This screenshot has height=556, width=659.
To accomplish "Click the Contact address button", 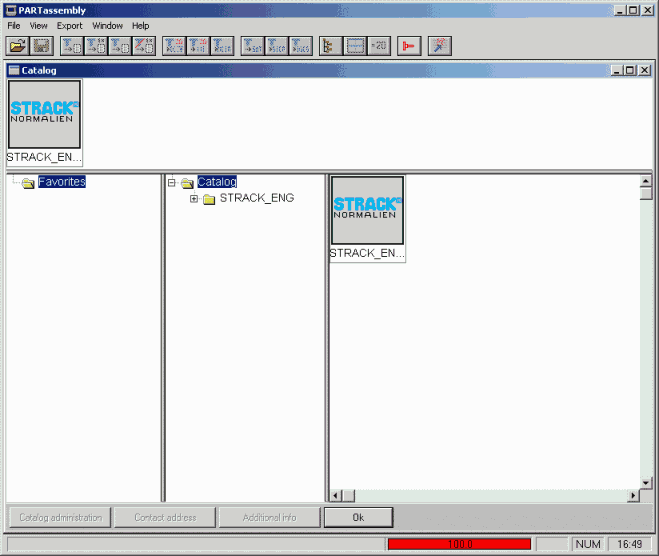I will click(166, 517).
